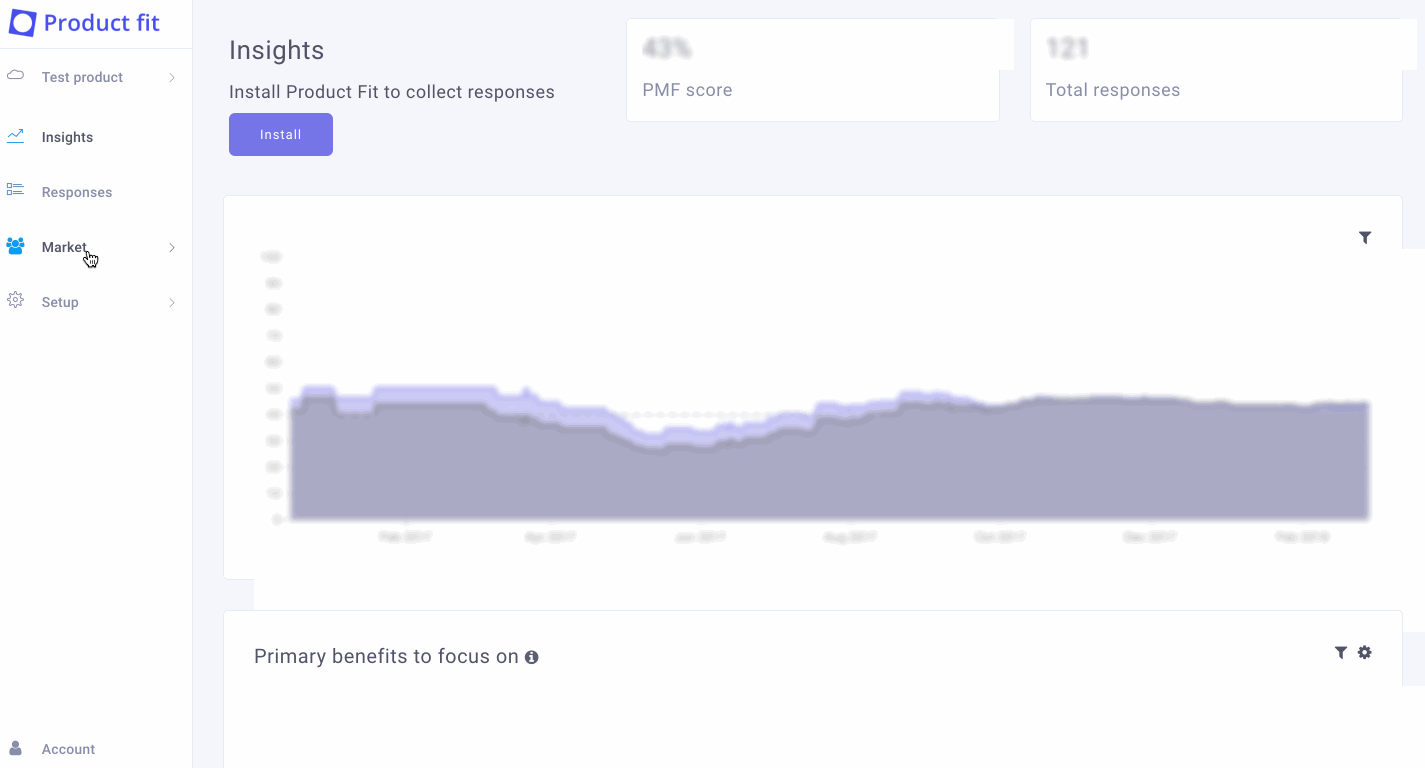Click the cloud icon beside Test product
1425x768 pixels.
pyautogui.click(x=15, y=76)
